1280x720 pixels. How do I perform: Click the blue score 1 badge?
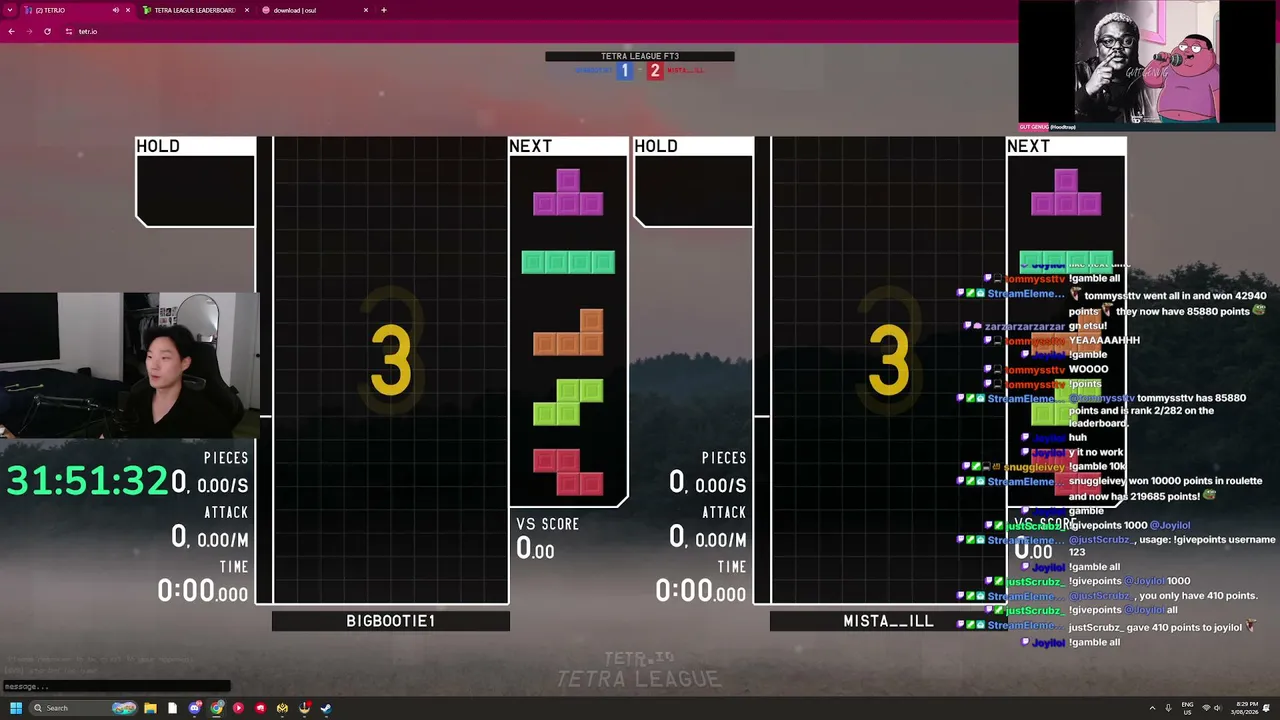[625, 70]
